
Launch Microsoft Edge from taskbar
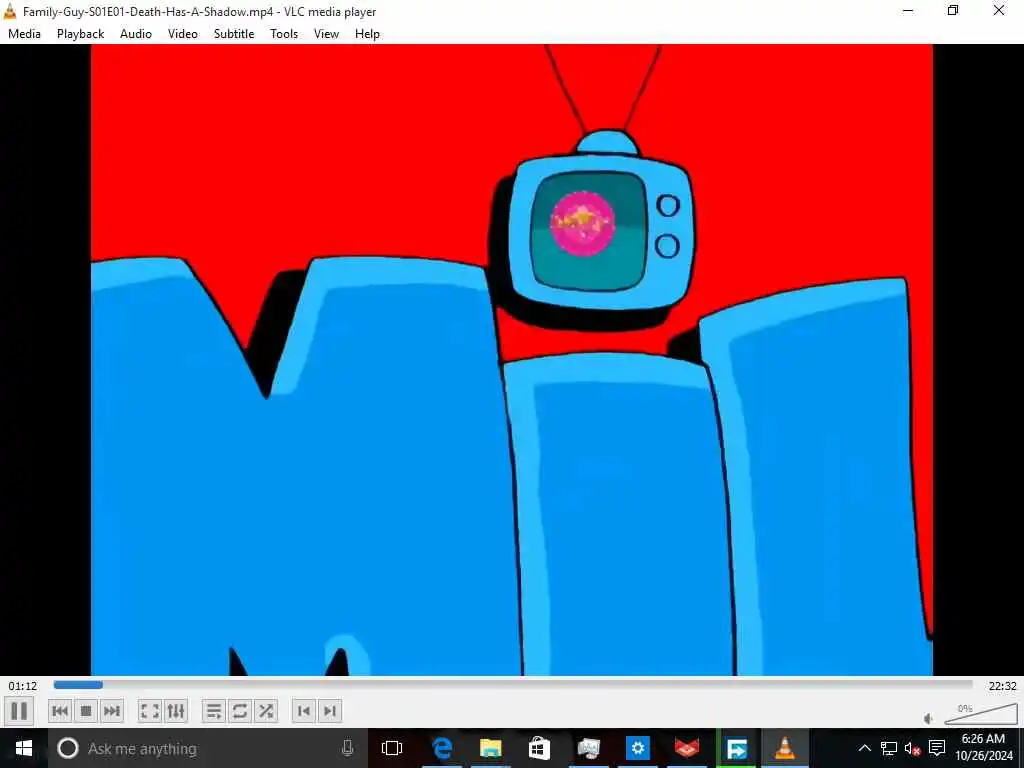pyautogui.click(x=442, y=748)
